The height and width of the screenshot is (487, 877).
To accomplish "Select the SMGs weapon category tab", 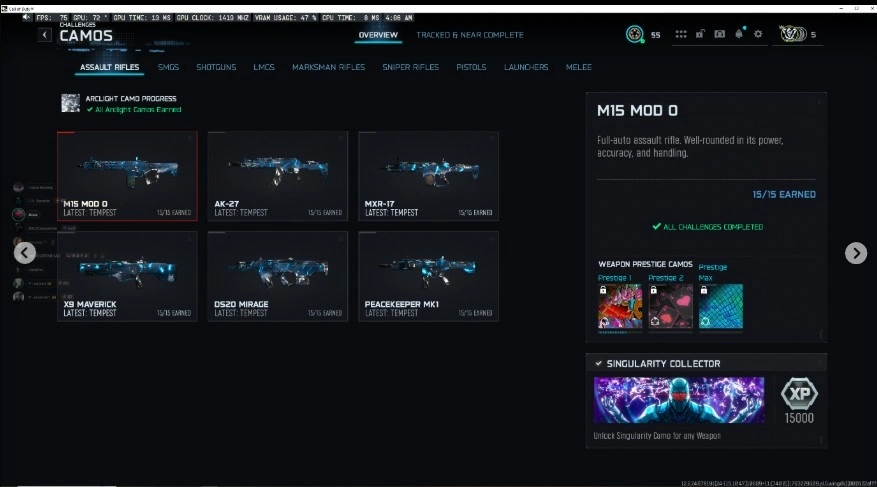I will pyautogui.click(x=168, y=67).
